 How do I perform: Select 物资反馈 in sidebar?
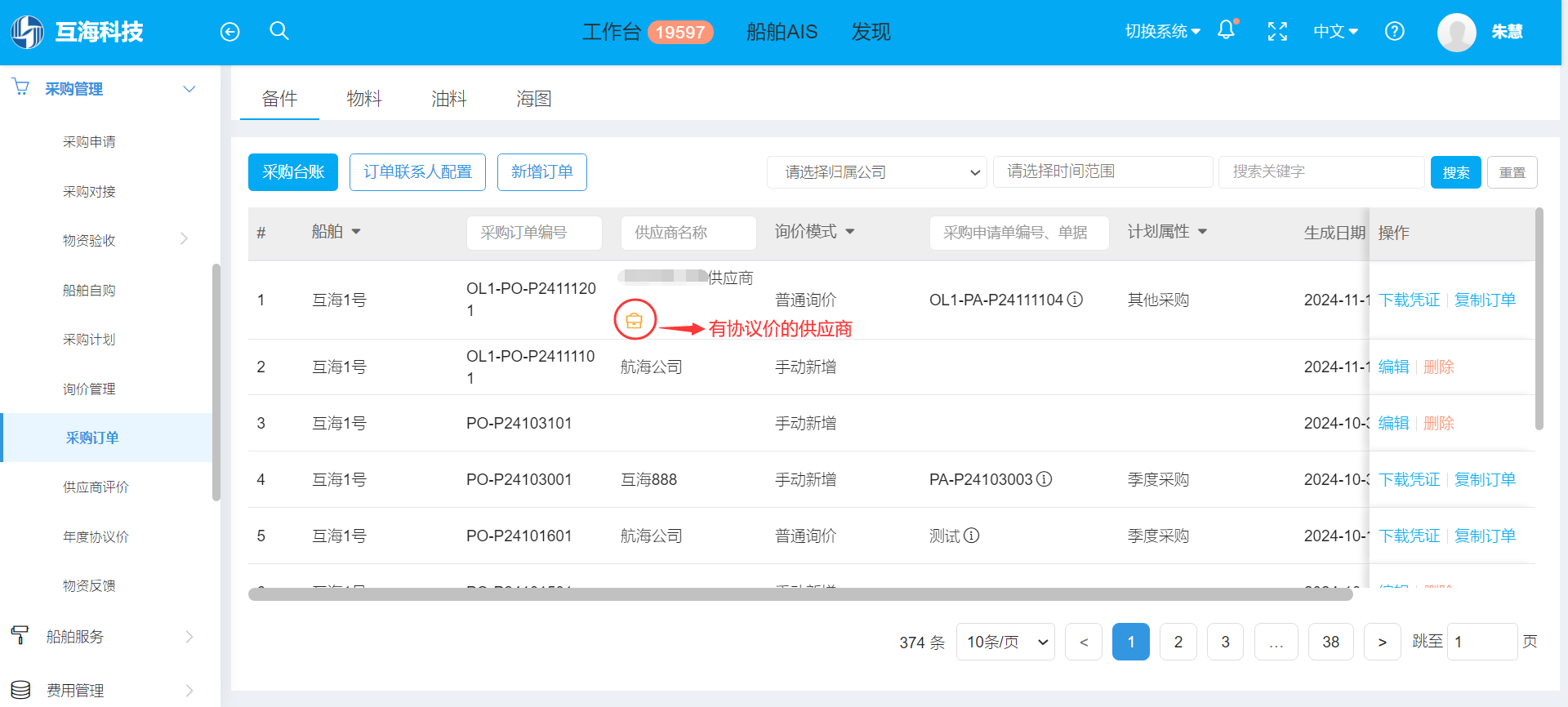[x=89, y=586]
